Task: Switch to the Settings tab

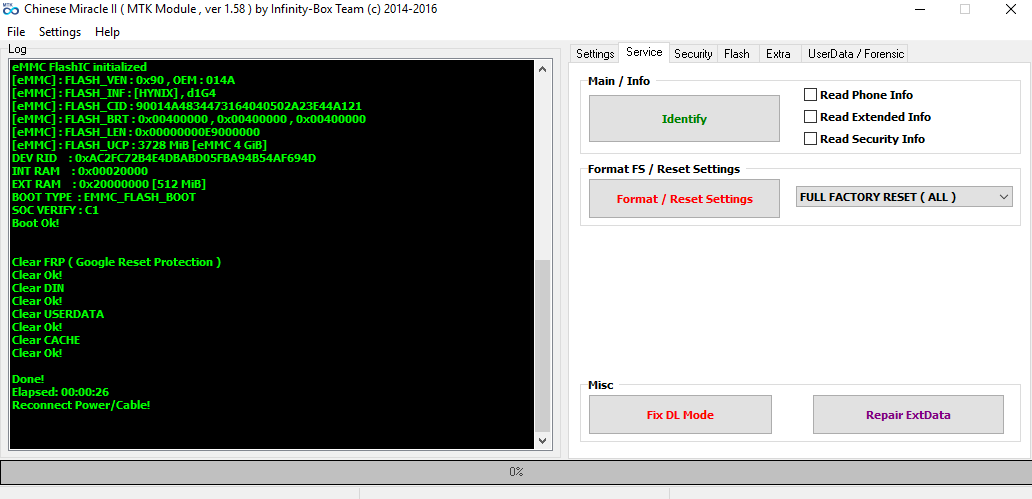Action: 595,54
